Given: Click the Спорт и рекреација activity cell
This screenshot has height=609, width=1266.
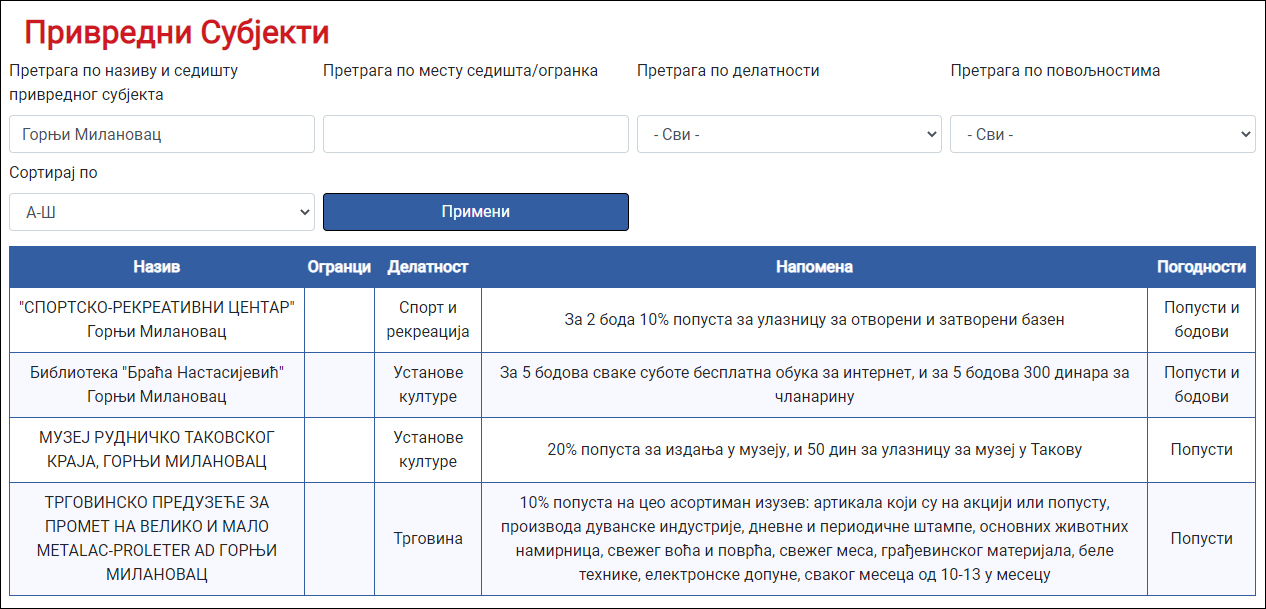Looking at the screenshot, I should click(428, 320).
